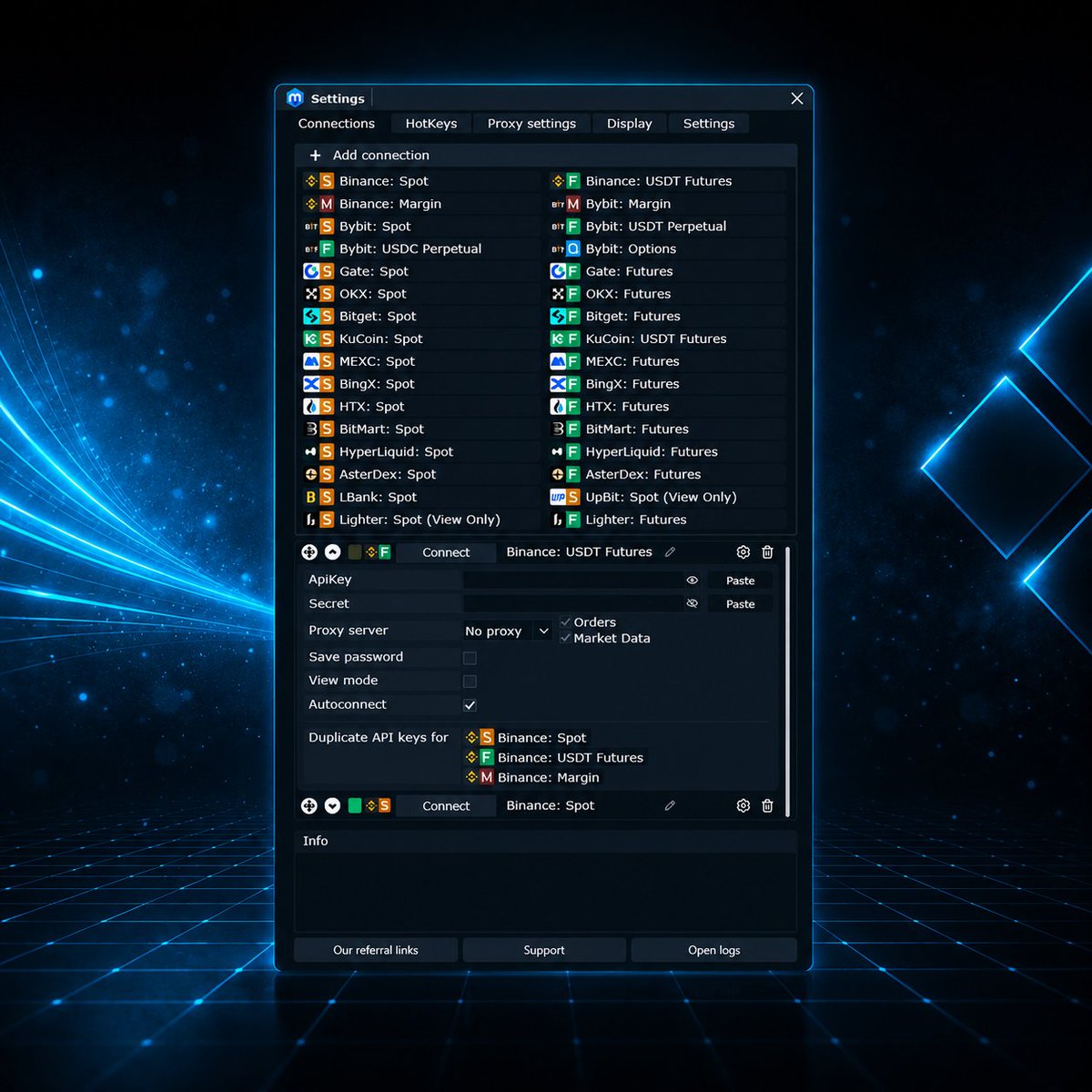Choose Bitget: Futures entry
This screenshot has width=1092, height=1092.
click(667, 317)
